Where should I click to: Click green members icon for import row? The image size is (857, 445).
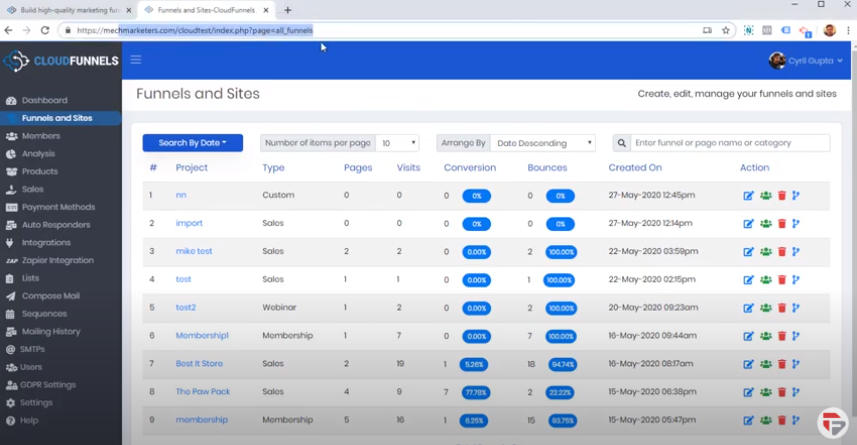[x=765, y=224]
